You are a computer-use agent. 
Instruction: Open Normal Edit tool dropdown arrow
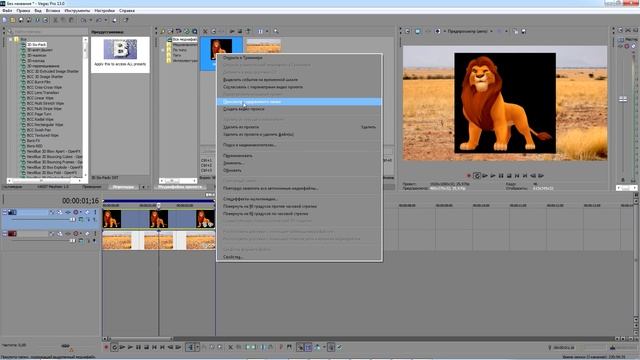(x=197, y=347)
